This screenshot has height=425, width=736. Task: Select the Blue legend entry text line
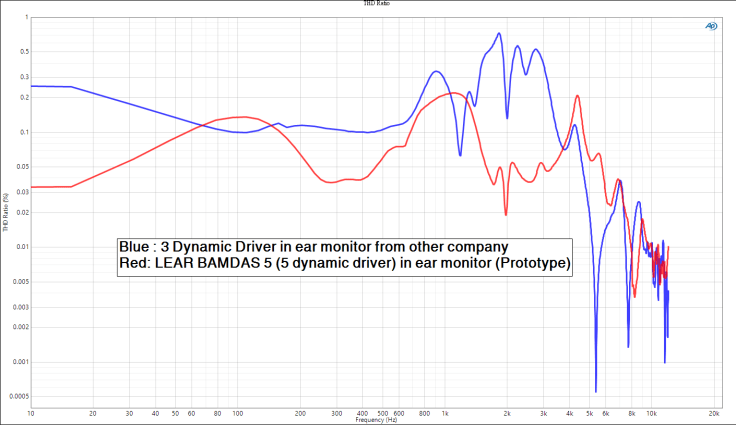[x=314, y=246]
